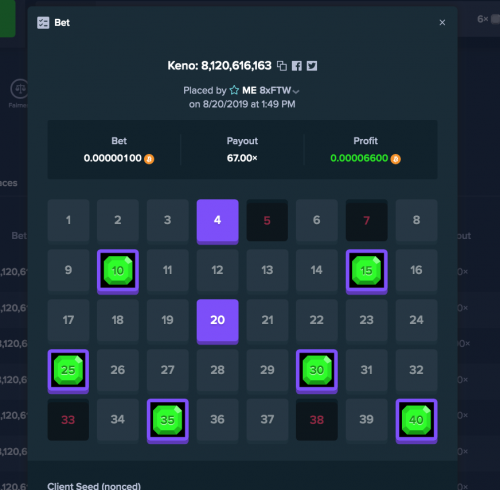Screen dimensions: 500x490
Task: Click the 0.00006600 profit amount
Action: pyautogui.click(x=359, y=158)
